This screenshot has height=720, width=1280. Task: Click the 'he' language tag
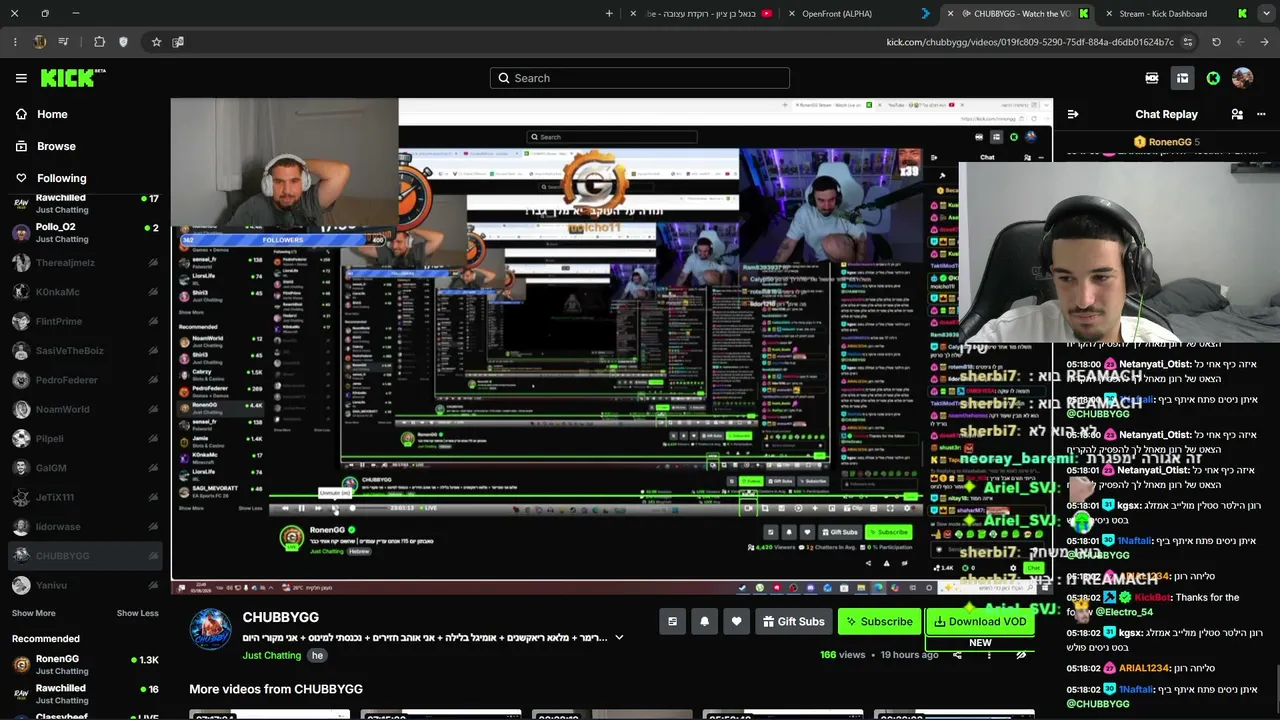click(x=317, y=655)
